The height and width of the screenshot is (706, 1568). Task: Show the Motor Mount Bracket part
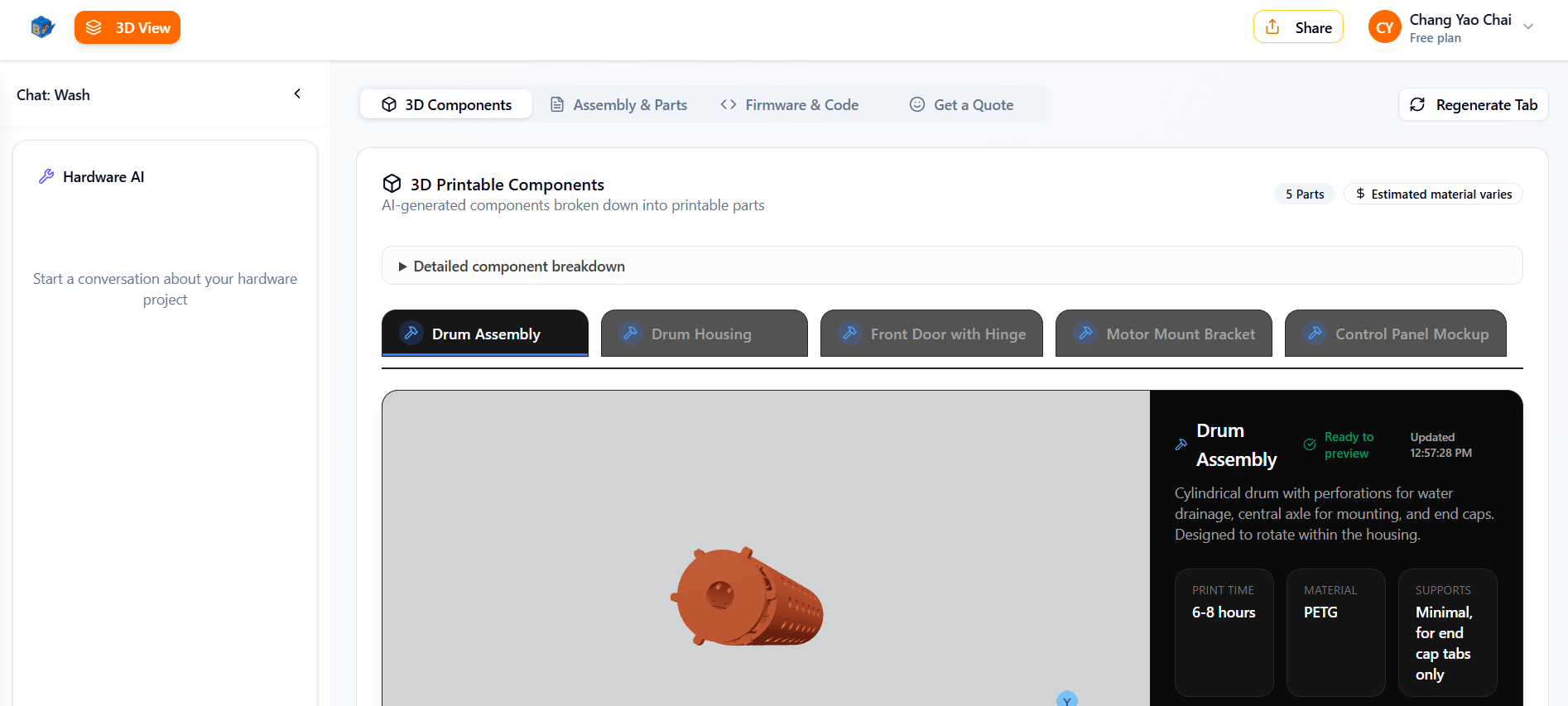1163,334
